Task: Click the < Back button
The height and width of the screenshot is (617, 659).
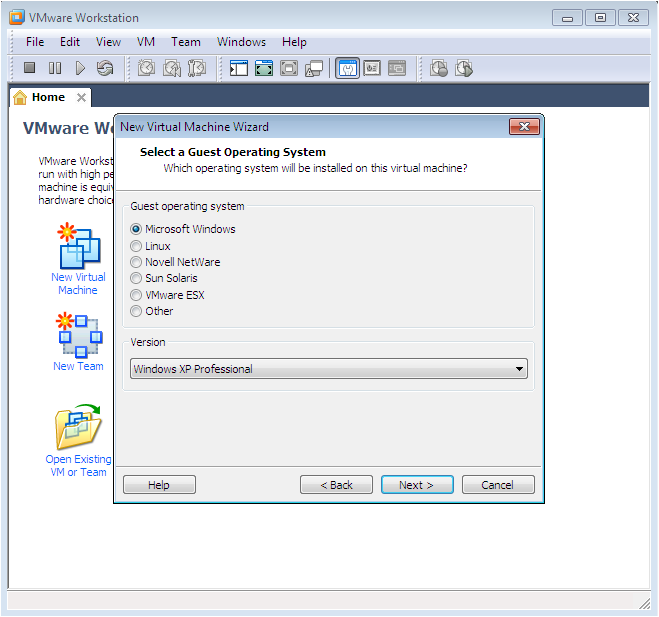Action: [336, 485]
